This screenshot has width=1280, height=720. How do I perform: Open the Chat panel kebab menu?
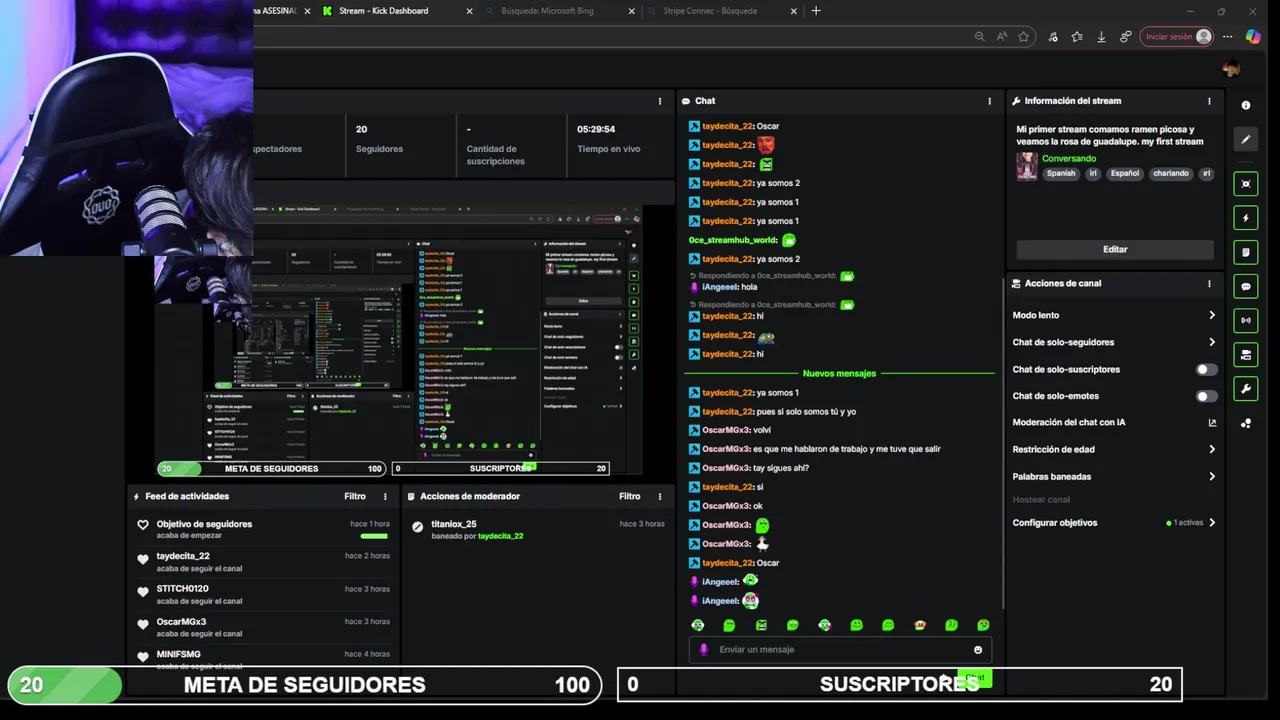pos(990,101)
